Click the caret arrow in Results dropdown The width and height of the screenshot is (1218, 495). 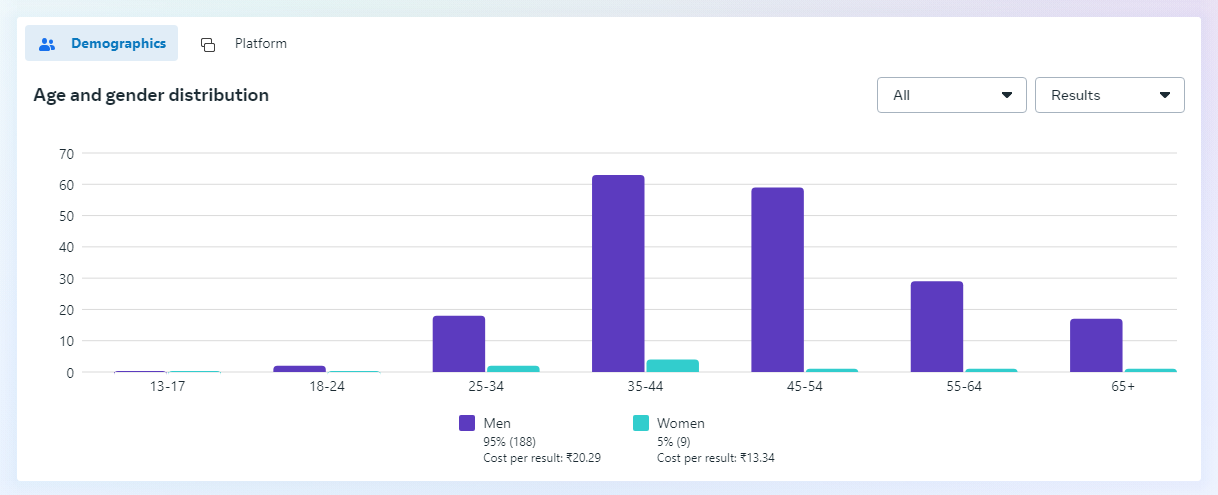(x=1165, y=95)
